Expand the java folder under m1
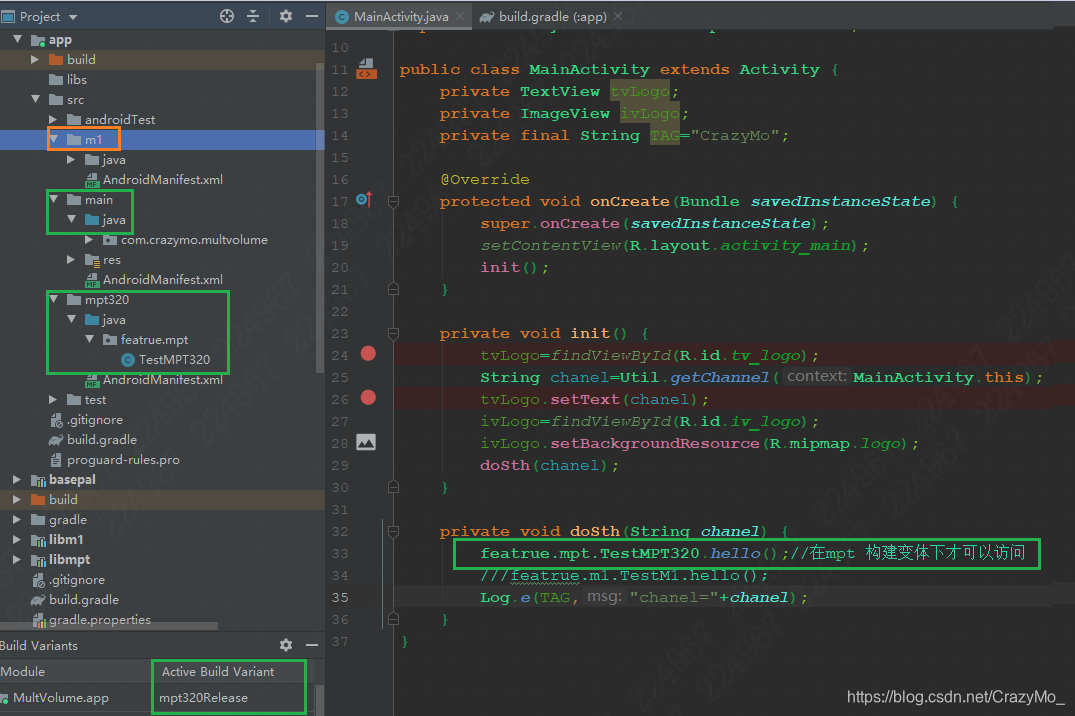 [x=71, y=159]
